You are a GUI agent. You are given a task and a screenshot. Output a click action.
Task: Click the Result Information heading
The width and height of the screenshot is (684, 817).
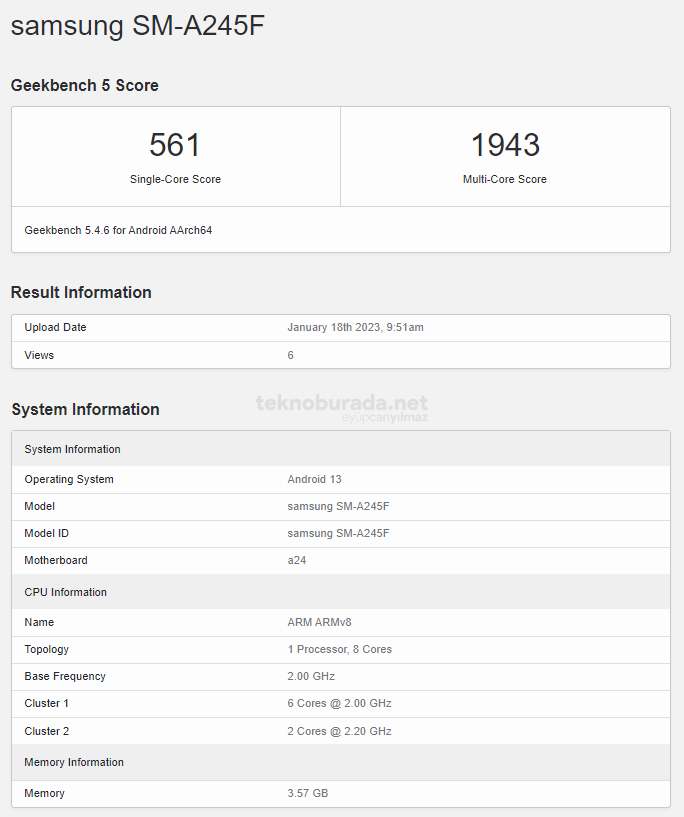click(x=81, y=292)
